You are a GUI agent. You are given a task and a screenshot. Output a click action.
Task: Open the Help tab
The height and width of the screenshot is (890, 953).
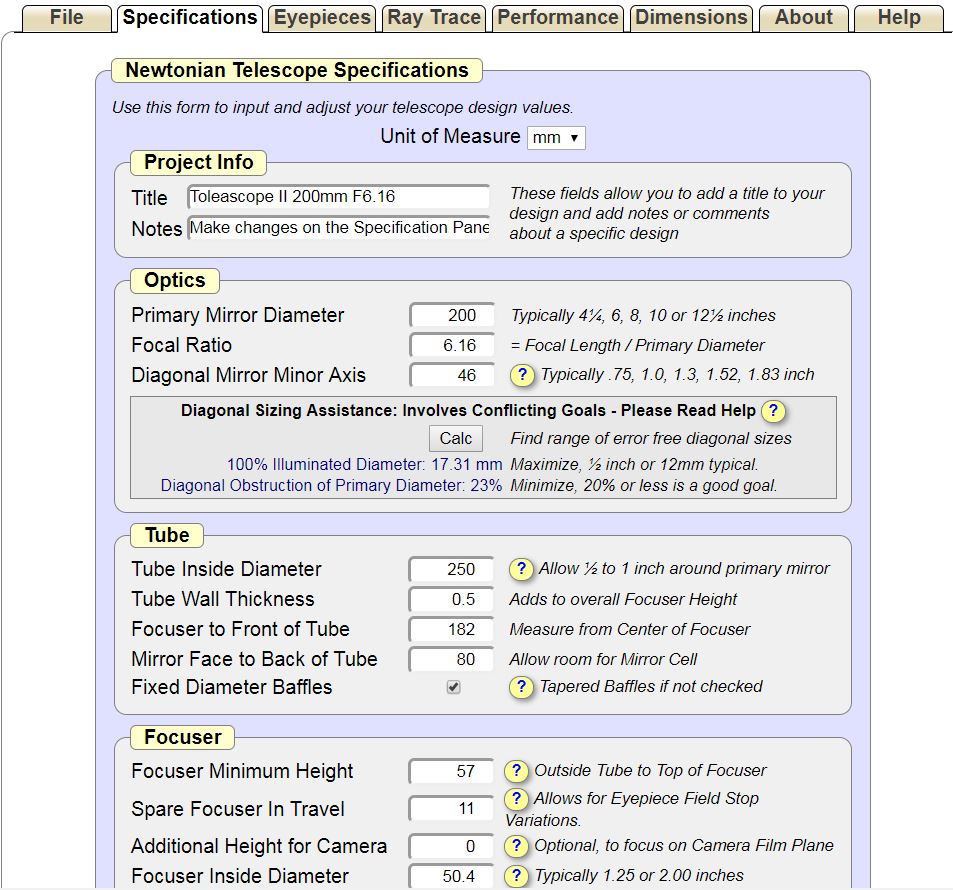tap(900, 18)
